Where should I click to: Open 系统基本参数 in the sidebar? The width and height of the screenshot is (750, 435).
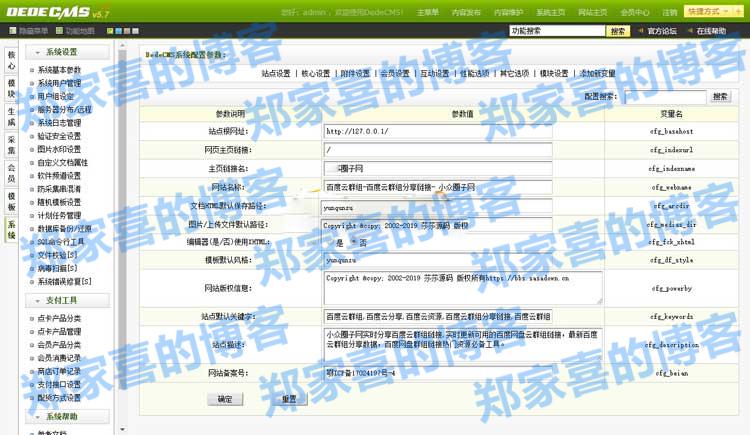(59, 70)
